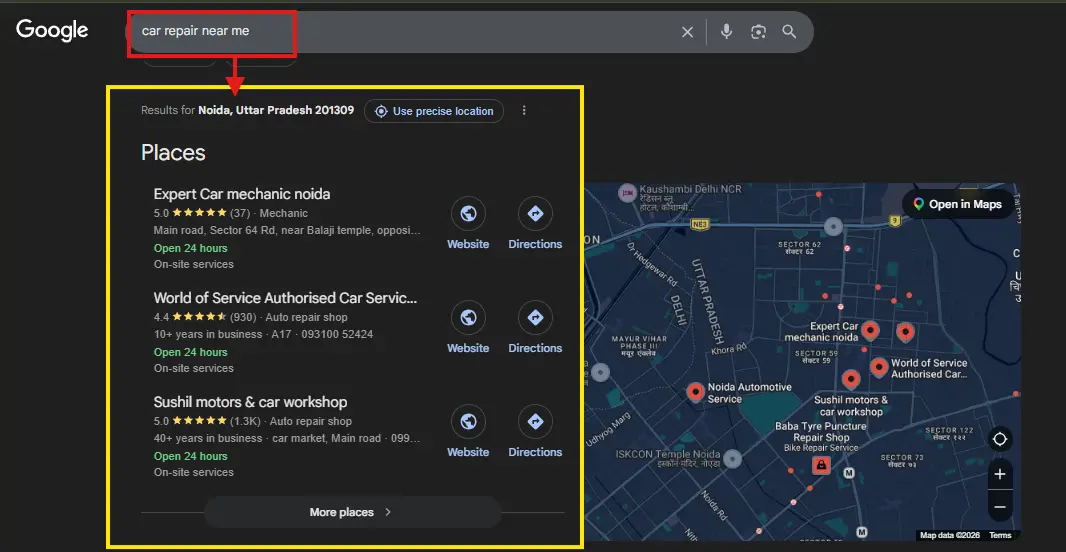Screen dimensions: 1066x552
Task: Click the 'Places' heading
Action: pyautogui.click(x=173, y=152)
